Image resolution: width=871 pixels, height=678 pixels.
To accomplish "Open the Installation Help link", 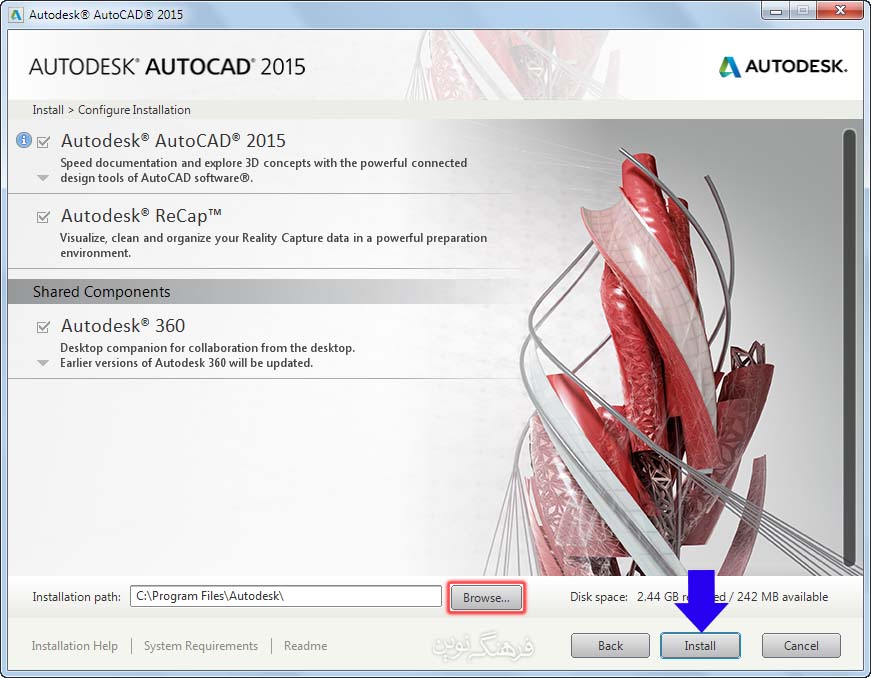I will click(74, 646).
